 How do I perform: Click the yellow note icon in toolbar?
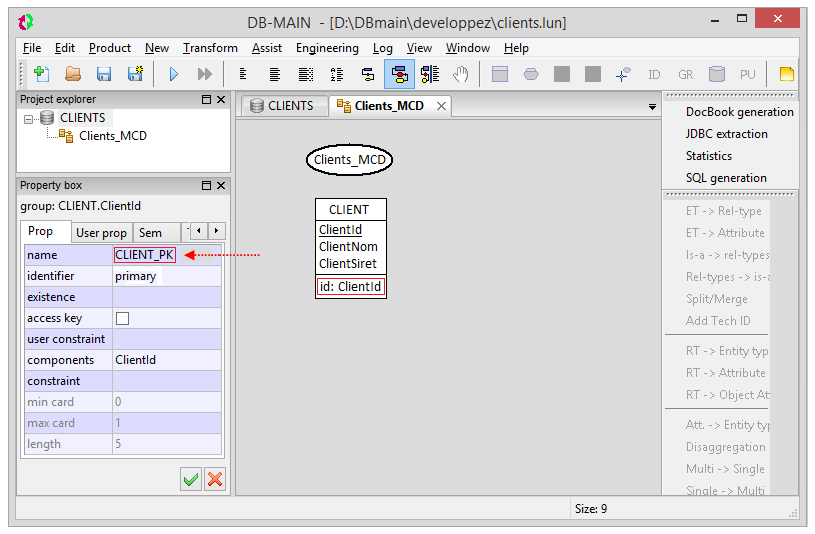click(786, 74)
